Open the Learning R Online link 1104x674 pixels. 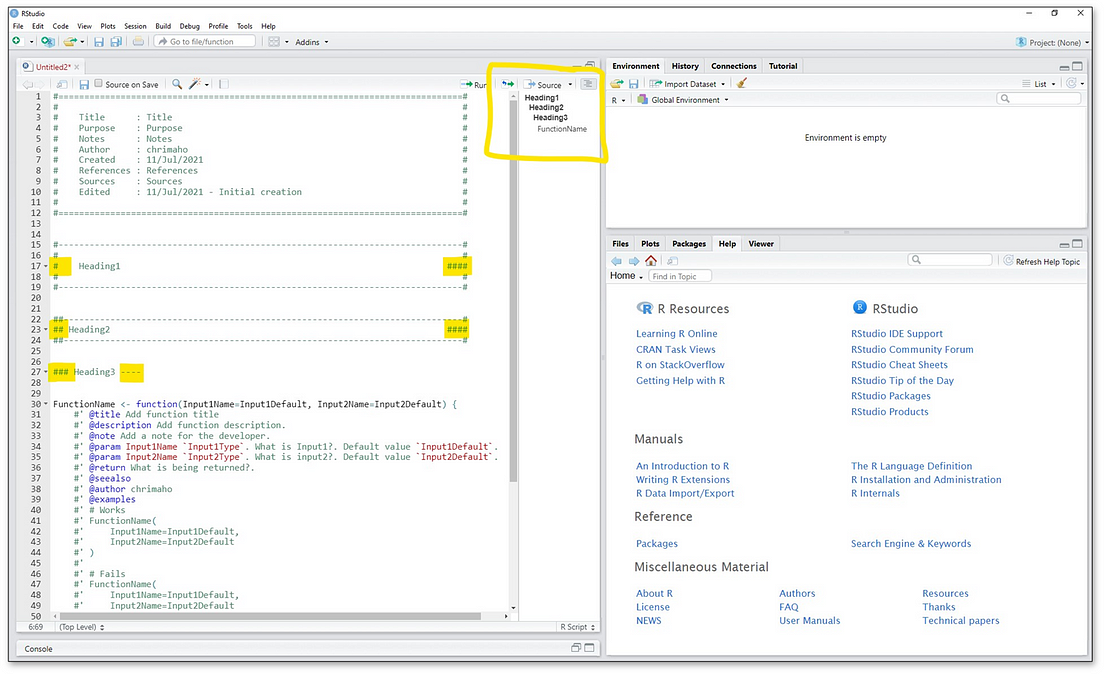[x=677, y=334]
